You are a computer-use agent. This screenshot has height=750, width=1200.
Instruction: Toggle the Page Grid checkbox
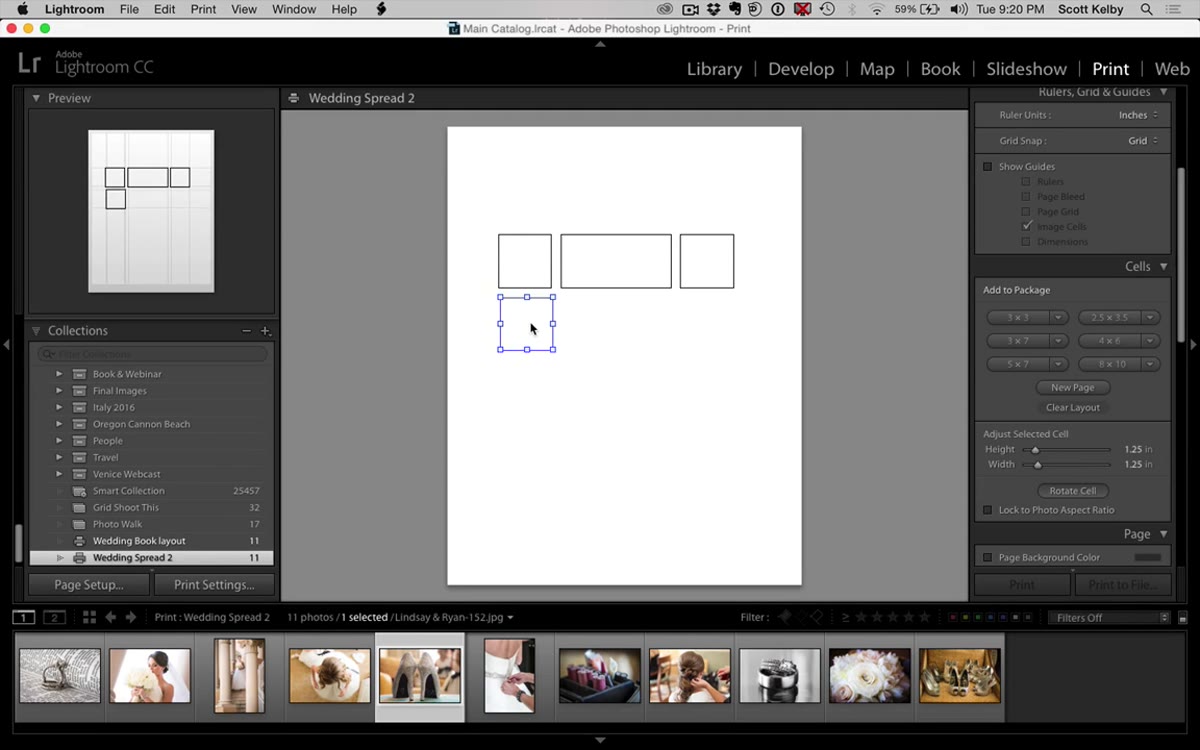1026,212
